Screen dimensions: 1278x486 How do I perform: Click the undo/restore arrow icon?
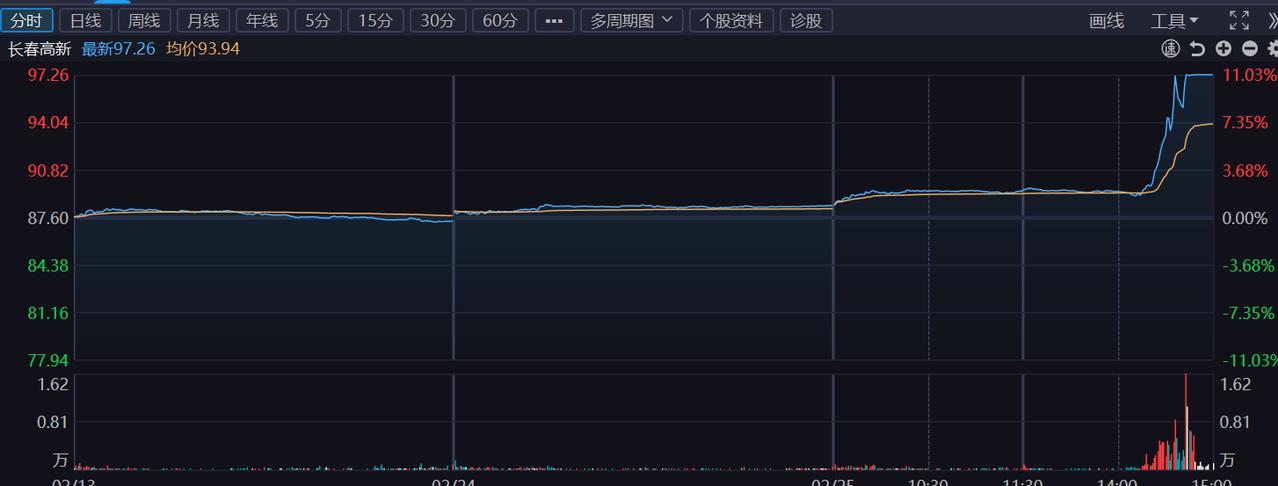pos(1197,48)
